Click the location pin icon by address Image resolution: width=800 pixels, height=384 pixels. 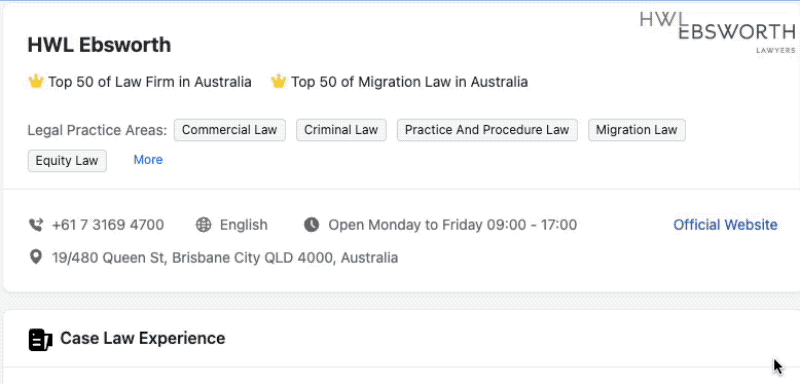click(x=36, y=258)
